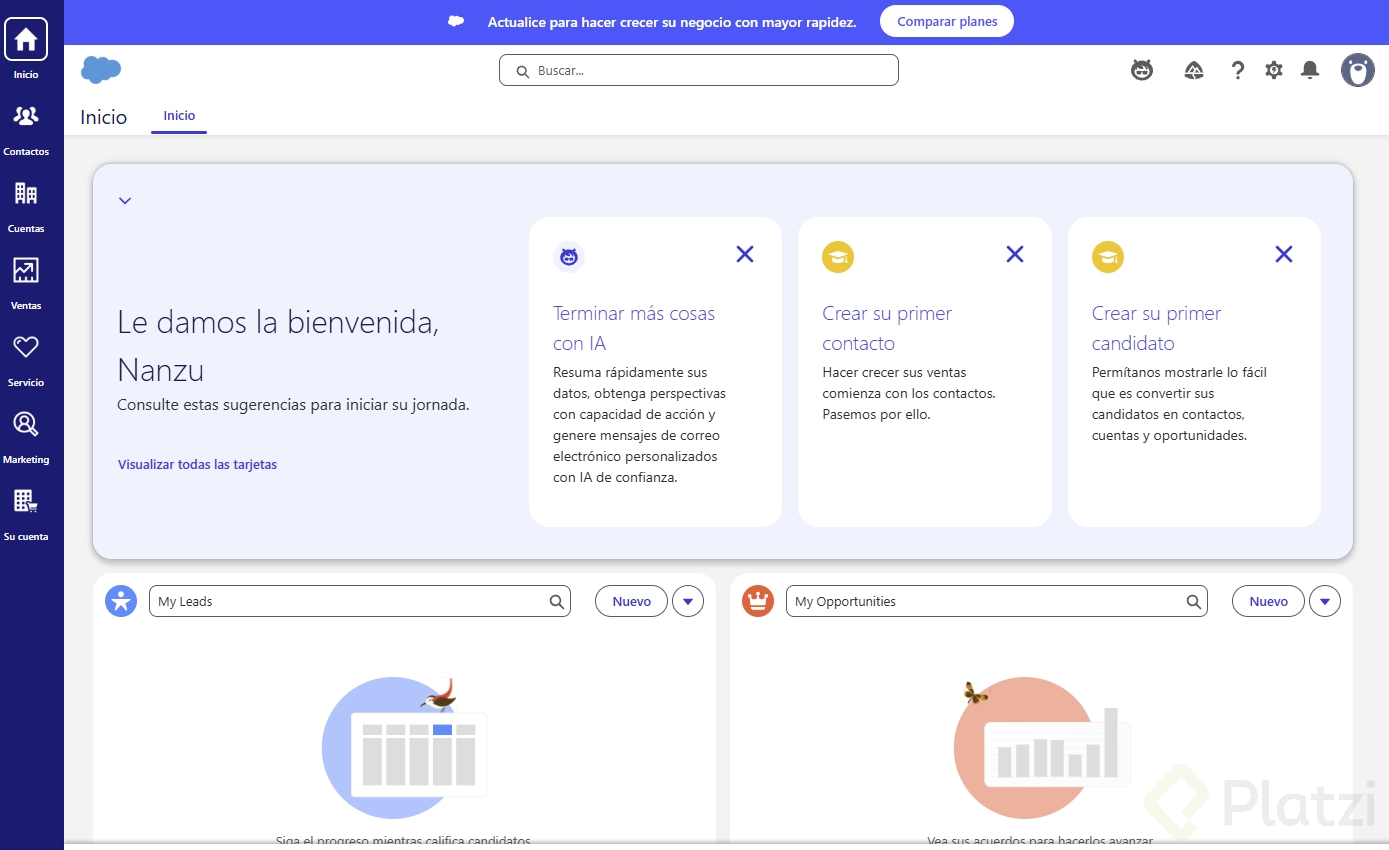Viewport: 1389px width, 850px height.
Task: Open Cuentas in the left sidebar
Action: point(26,204)
